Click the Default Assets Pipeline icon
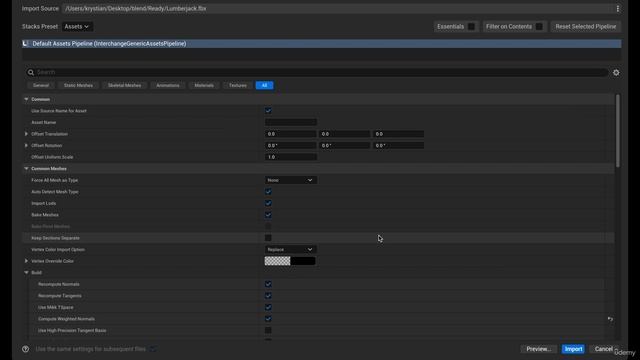Image resolution: width=640 pixels, height=360 pixels. click(26, 44)
